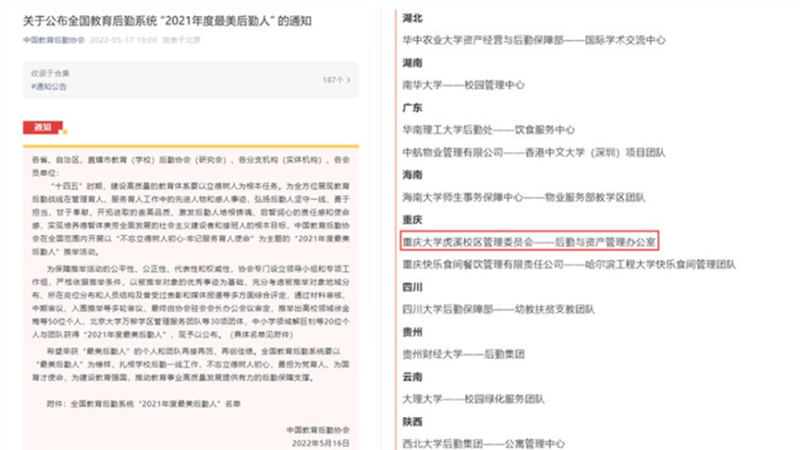Click the signature date 2022年5月16日
Viewport: 800px width, 450px height.
[x=320, y=443]
